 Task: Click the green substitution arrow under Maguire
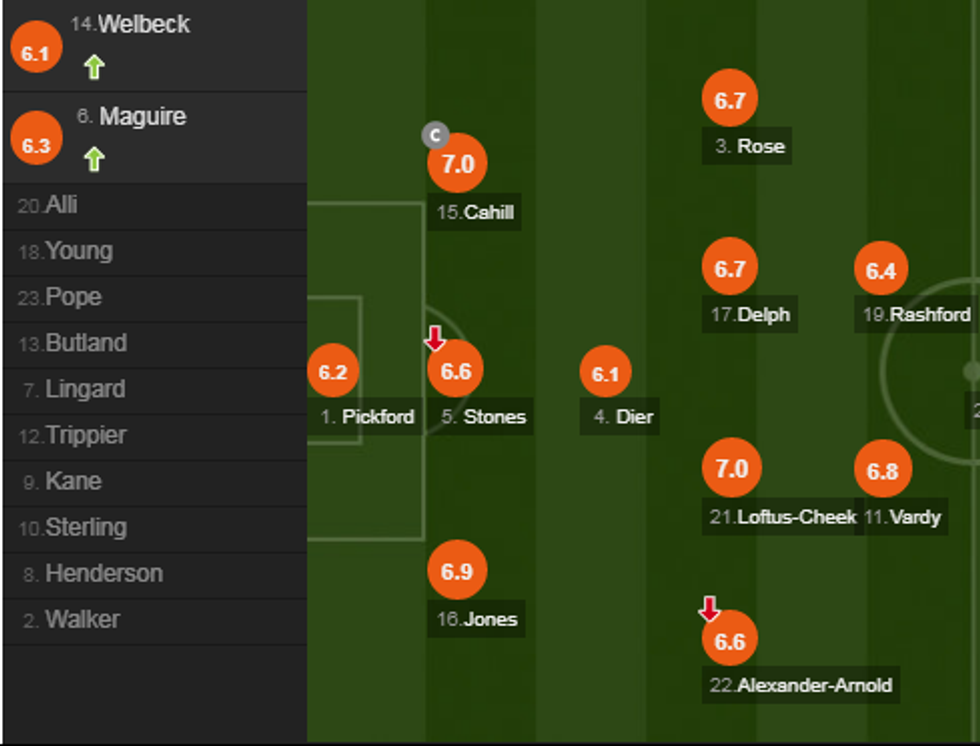click(x=94, y=158)
